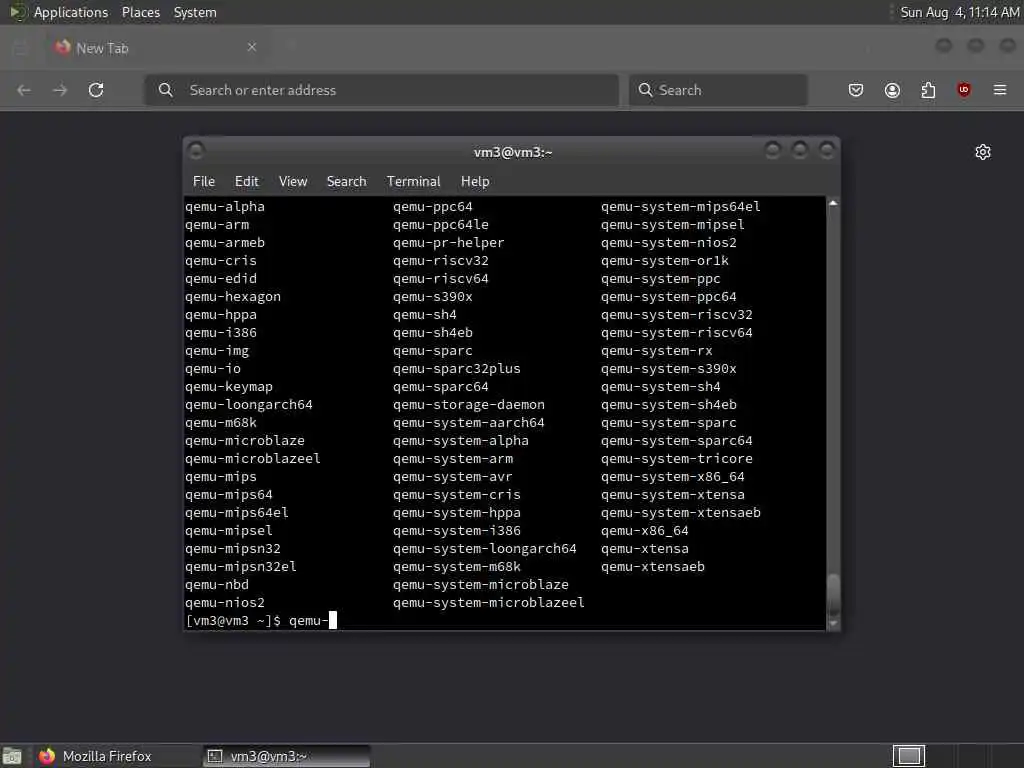Open the Applications menu in top panel
Image resolution: width=1024 pixels, height=768 pixels.
[x=71, y=12]
